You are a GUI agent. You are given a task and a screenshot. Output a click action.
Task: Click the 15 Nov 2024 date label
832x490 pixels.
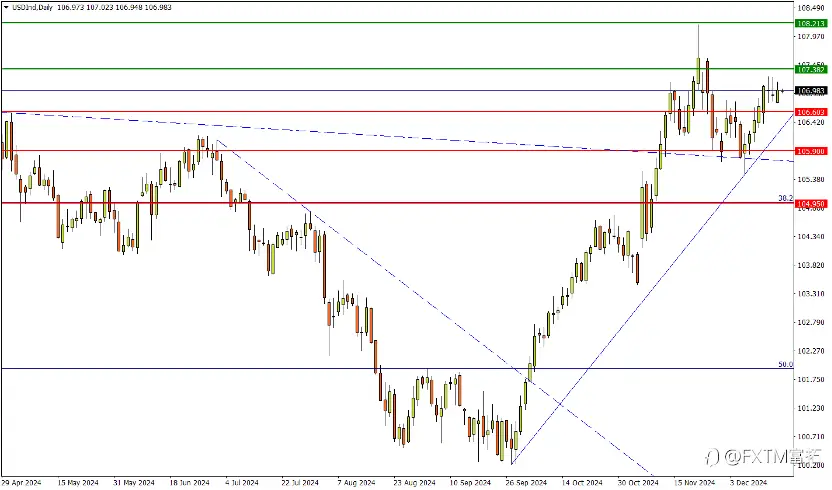[x=695, y=483]
